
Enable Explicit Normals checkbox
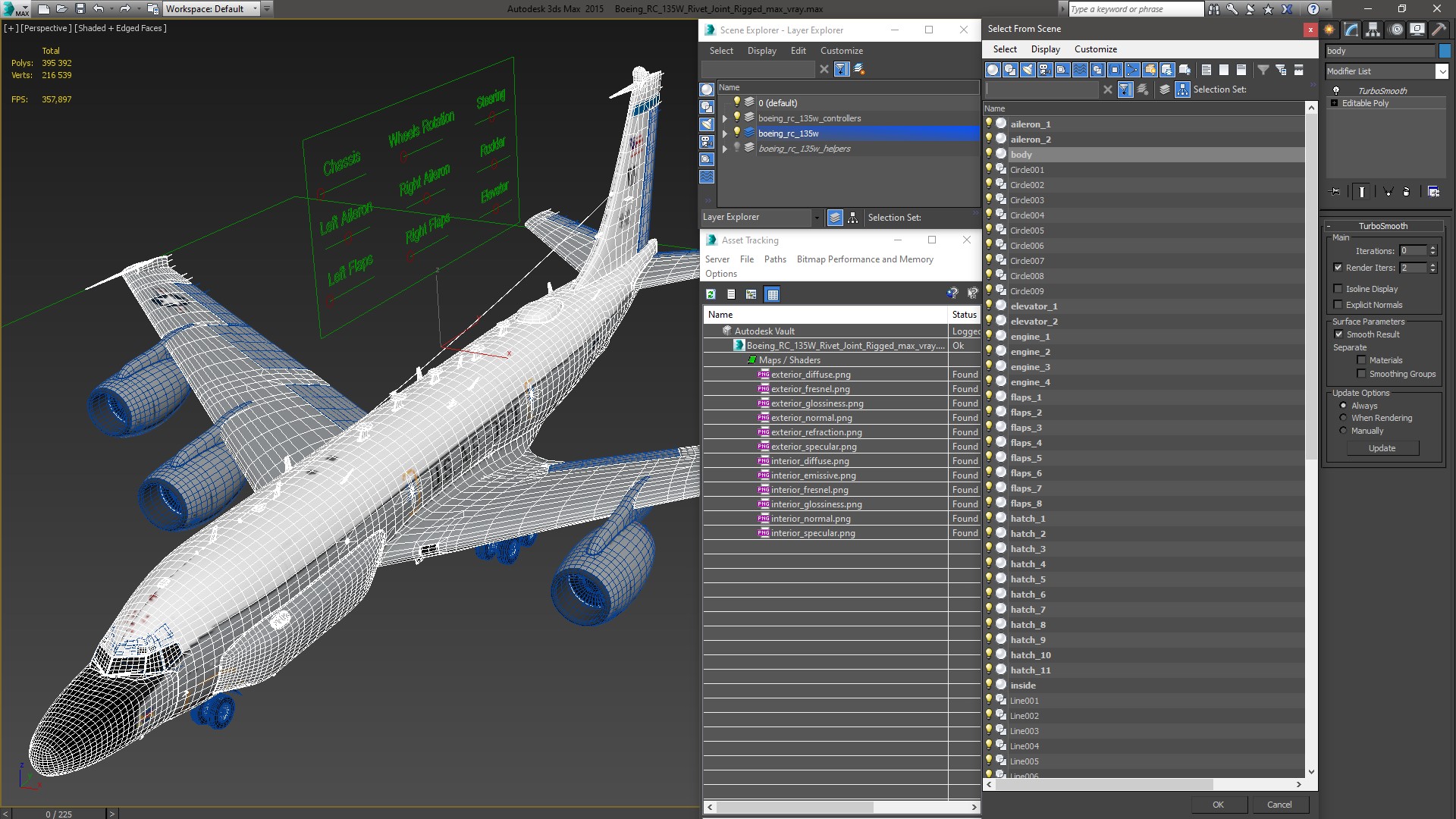pos(1338,305)
